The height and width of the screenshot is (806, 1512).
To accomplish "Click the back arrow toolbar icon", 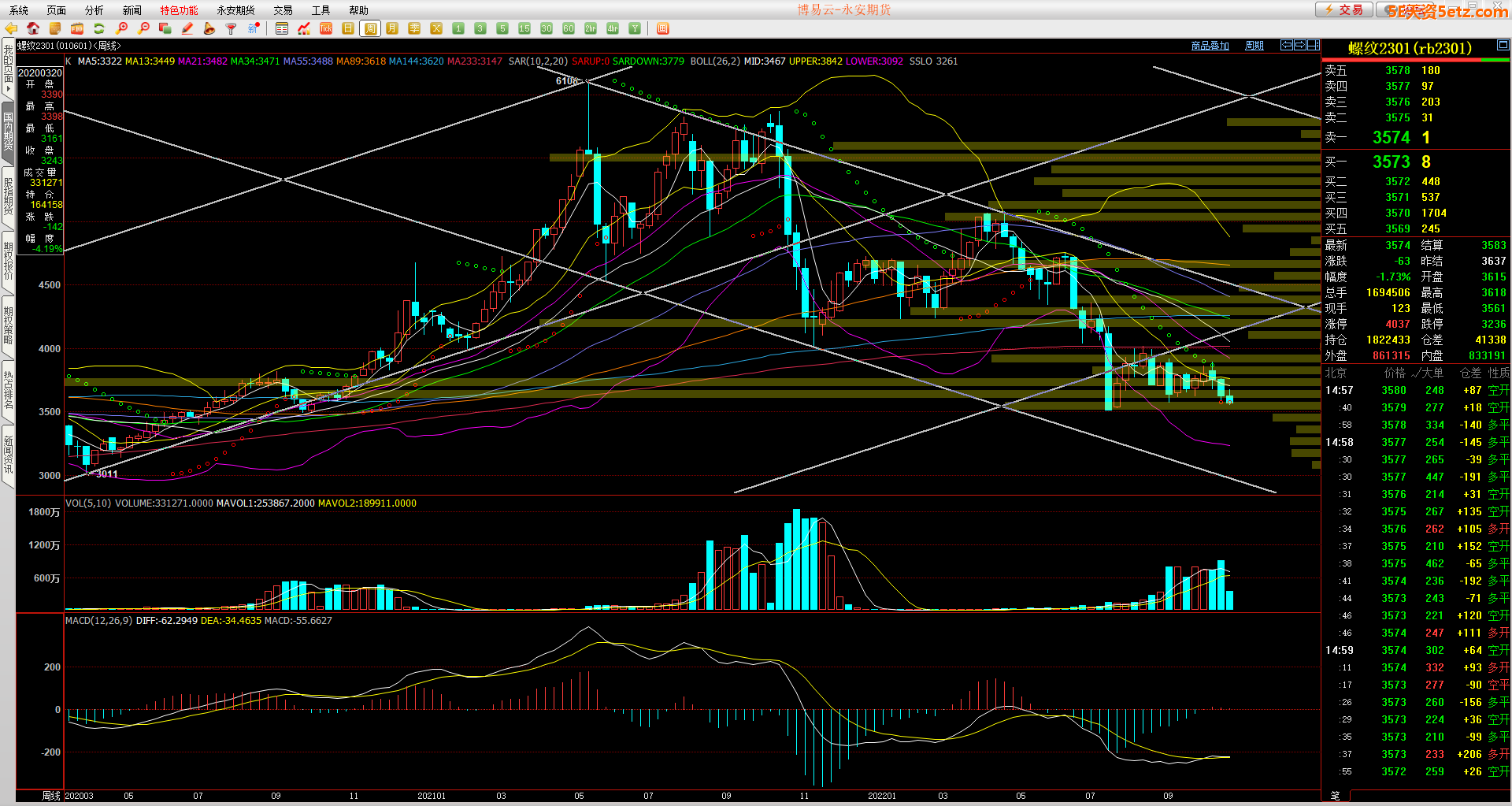I will 11,28.
